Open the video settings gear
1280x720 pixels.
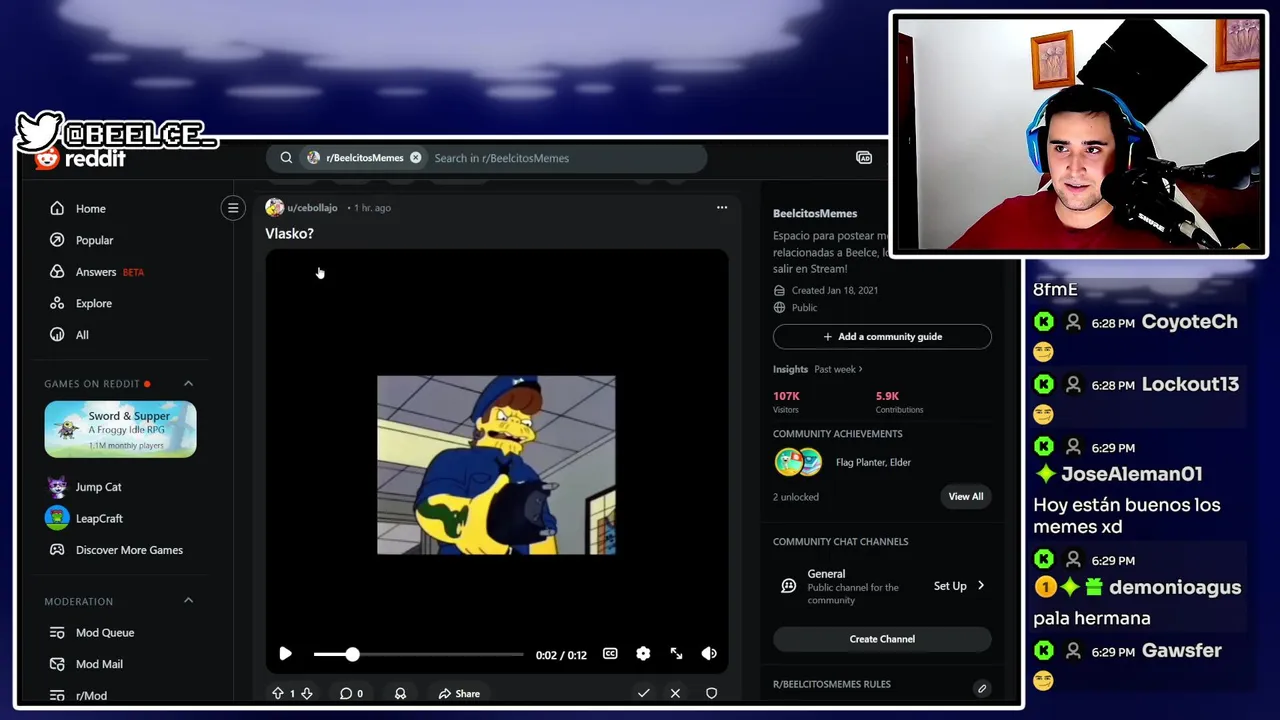tap(643, 654)
